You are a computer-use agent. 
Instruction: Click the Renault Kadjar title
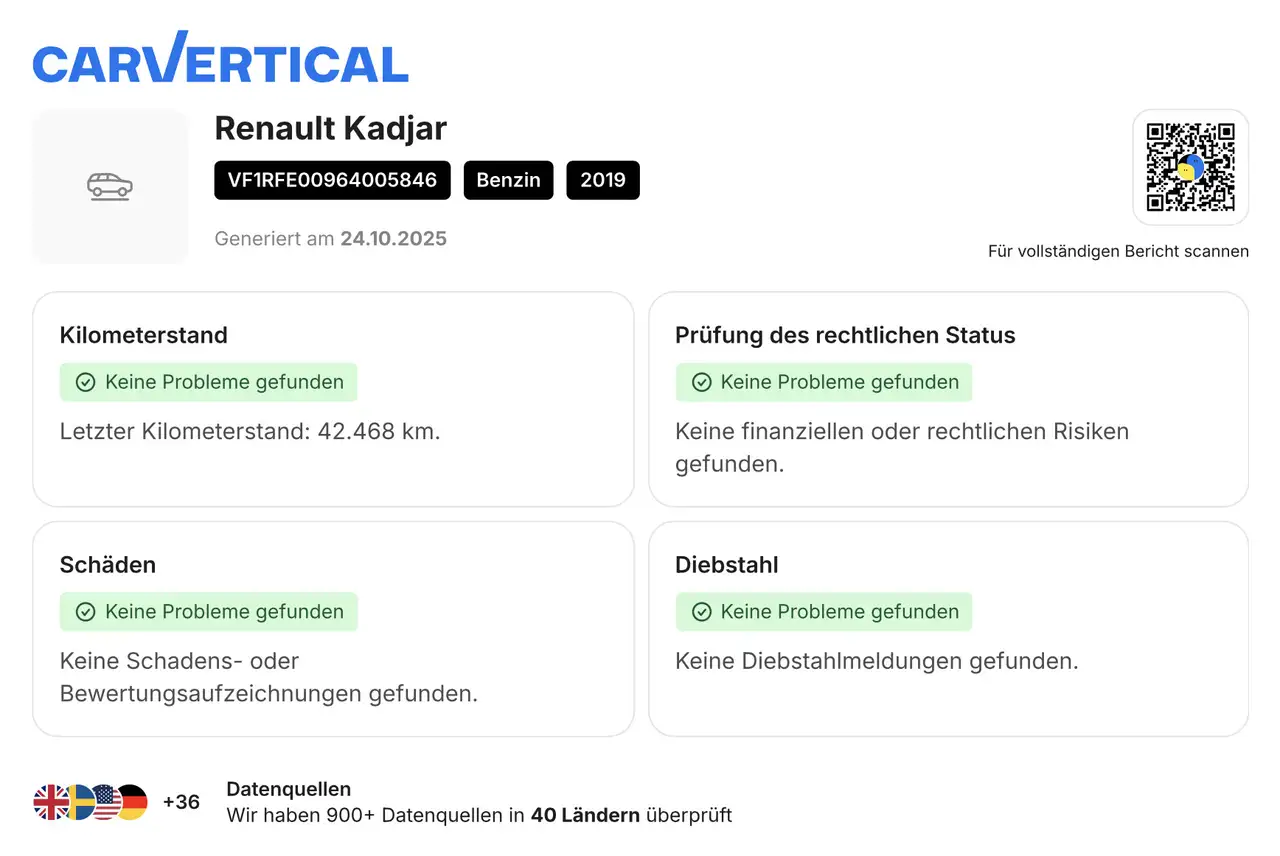pyautogui.click(x=330, y=128)
